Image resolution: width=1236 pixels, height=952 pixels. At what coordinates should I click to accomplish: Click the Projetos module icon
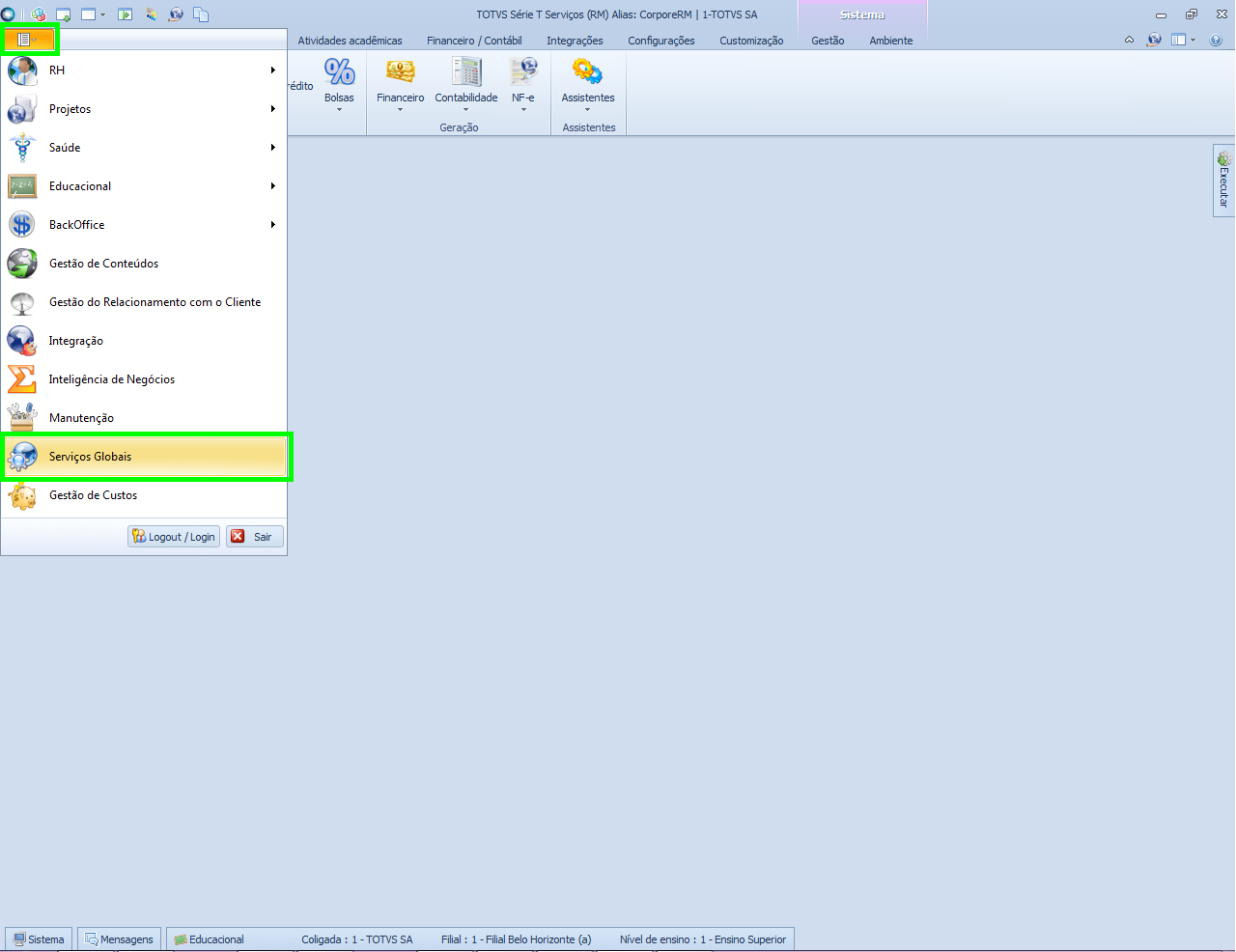coord(22,109)
